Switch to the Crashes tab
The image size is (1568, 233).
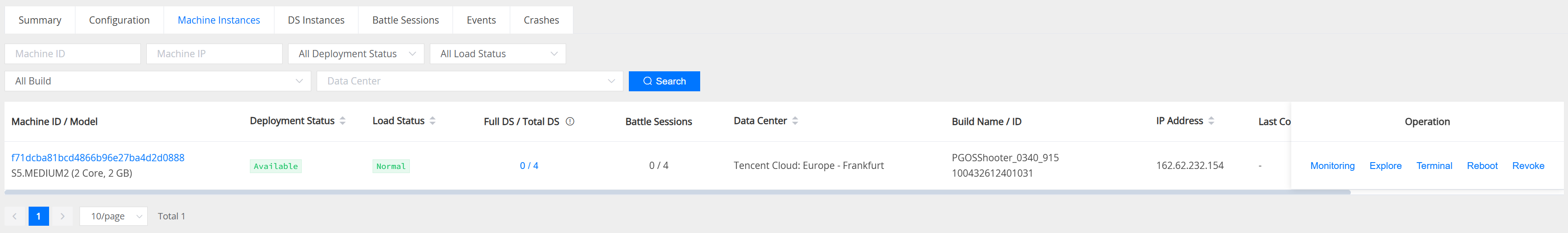pyautogui.click(x=541, y=20)
